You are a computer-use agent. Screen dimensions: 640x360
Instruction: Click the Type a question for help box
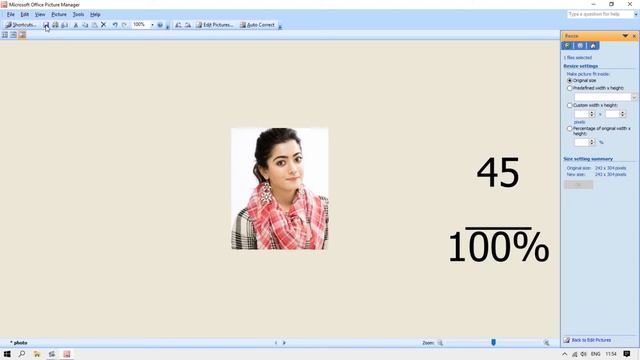600,14
